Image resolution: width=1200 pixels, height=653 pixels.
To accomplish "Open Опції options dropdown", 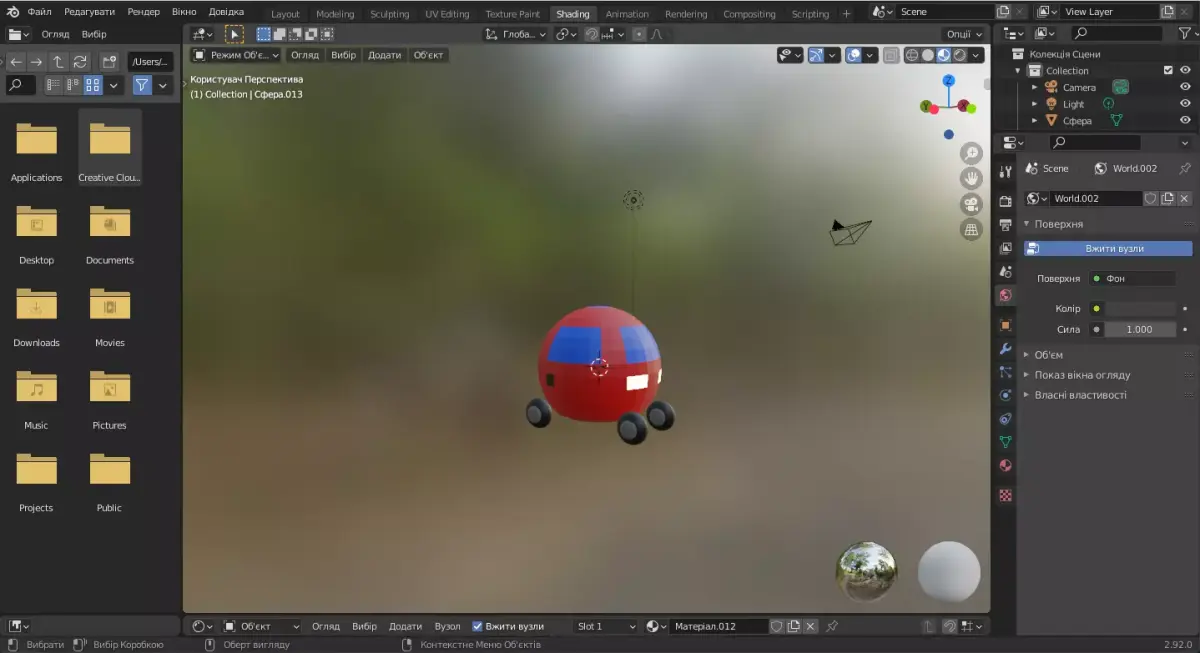I will tap(964, 34).
